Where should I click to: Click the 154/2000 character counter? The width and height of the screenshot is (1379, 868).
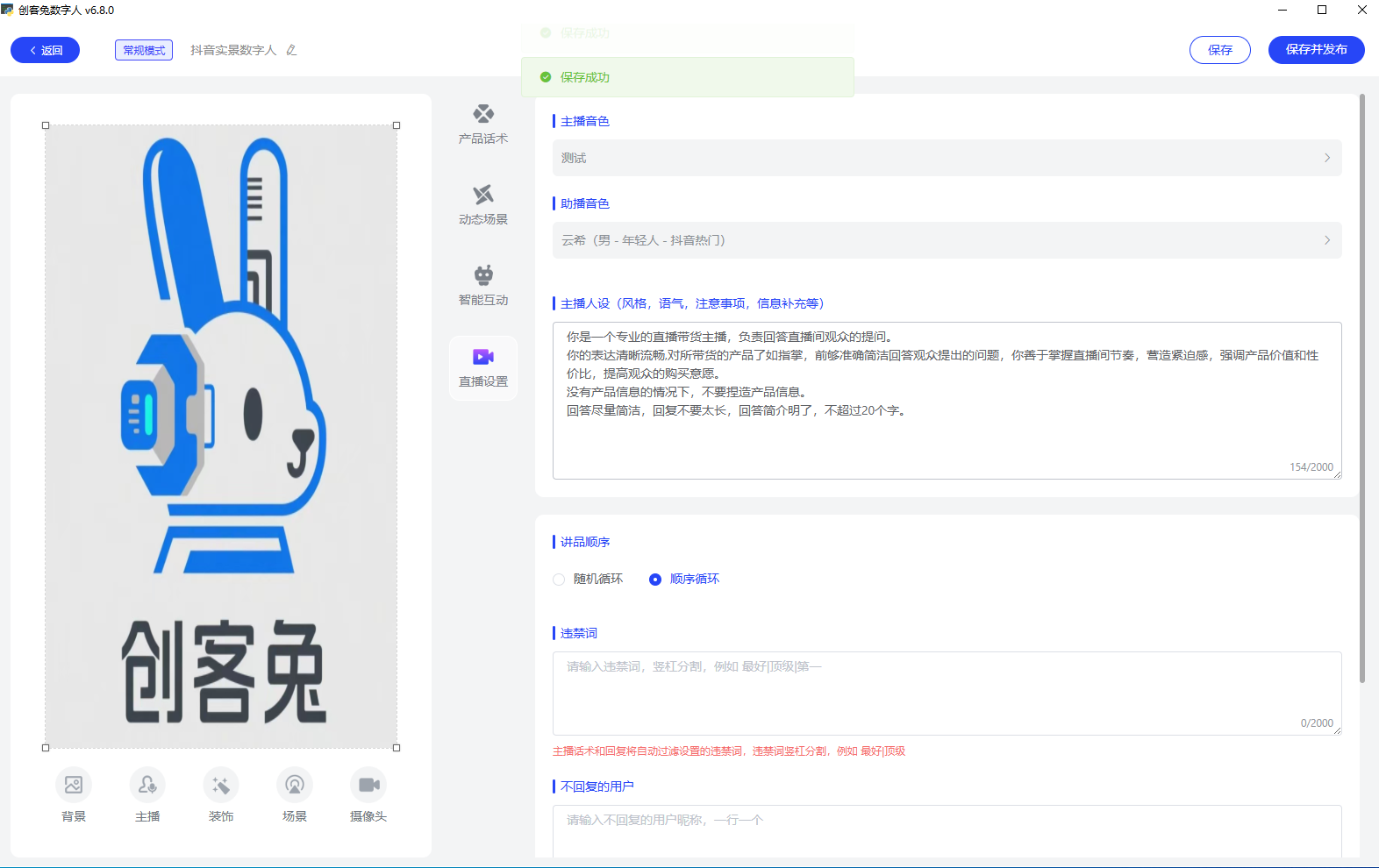coord(1311,467)
